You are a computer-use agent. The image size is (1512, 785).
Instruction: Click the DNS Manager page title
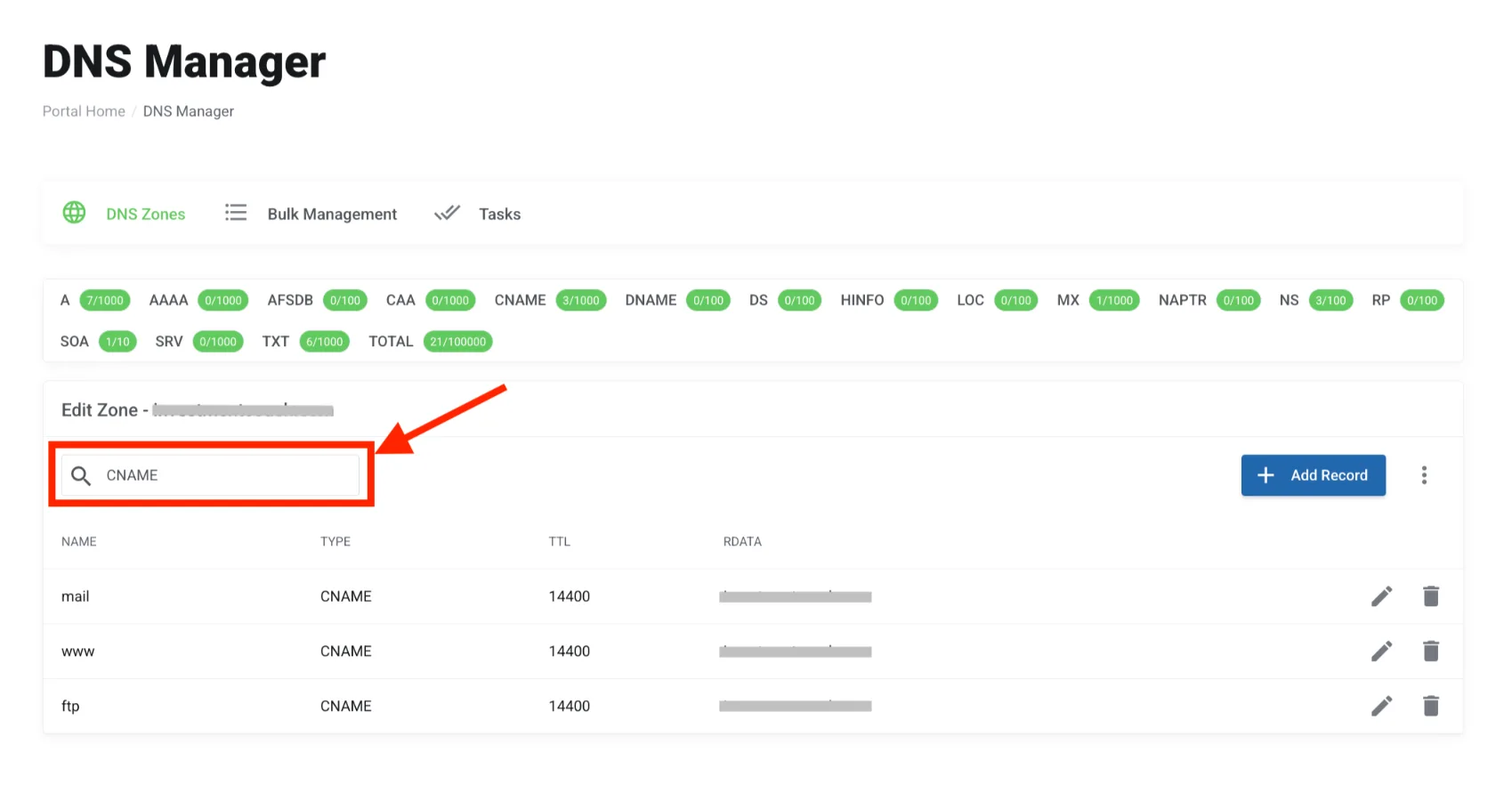[184, 62]
